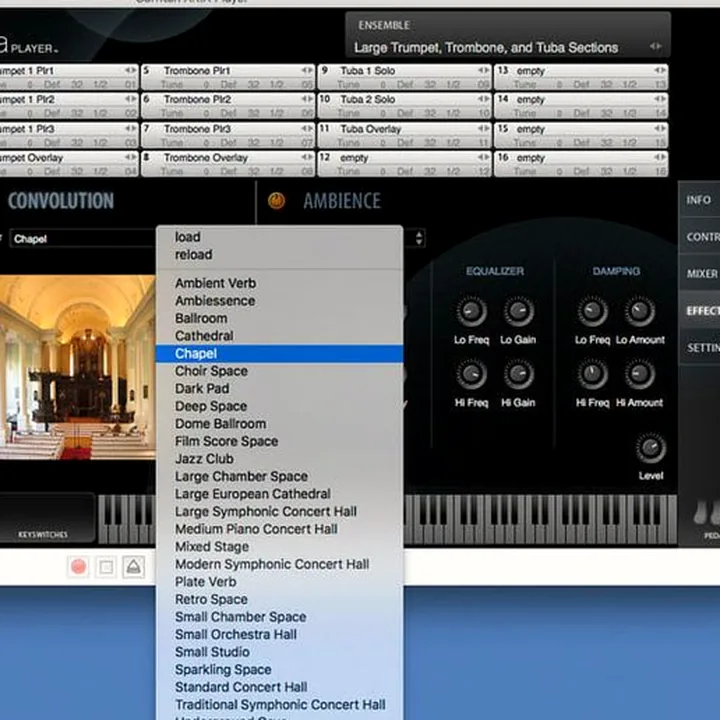This screenshot has height=720, width=720.
Task: Click the red record button
Action: [x=79, y=567]
